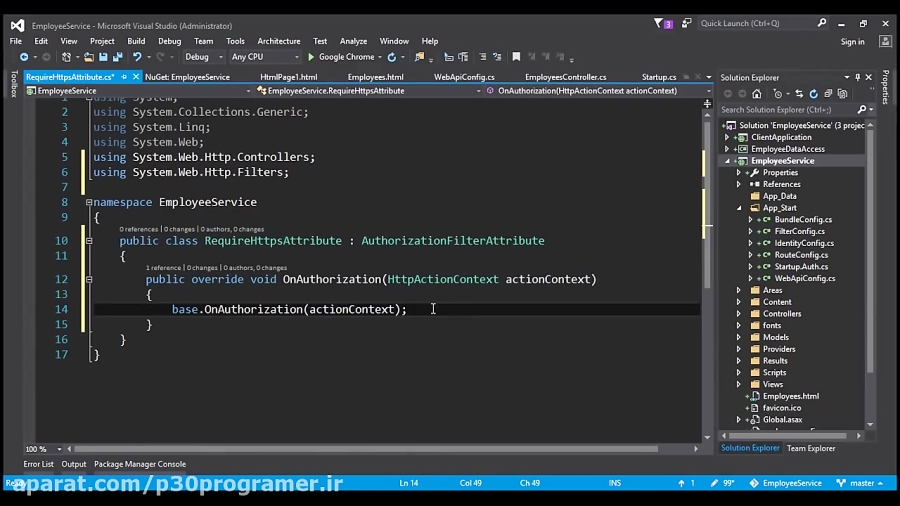The image size is (900, 506).
Task: Click the browser Refresh icon beside Google Chrome
Action: (392, 57)
